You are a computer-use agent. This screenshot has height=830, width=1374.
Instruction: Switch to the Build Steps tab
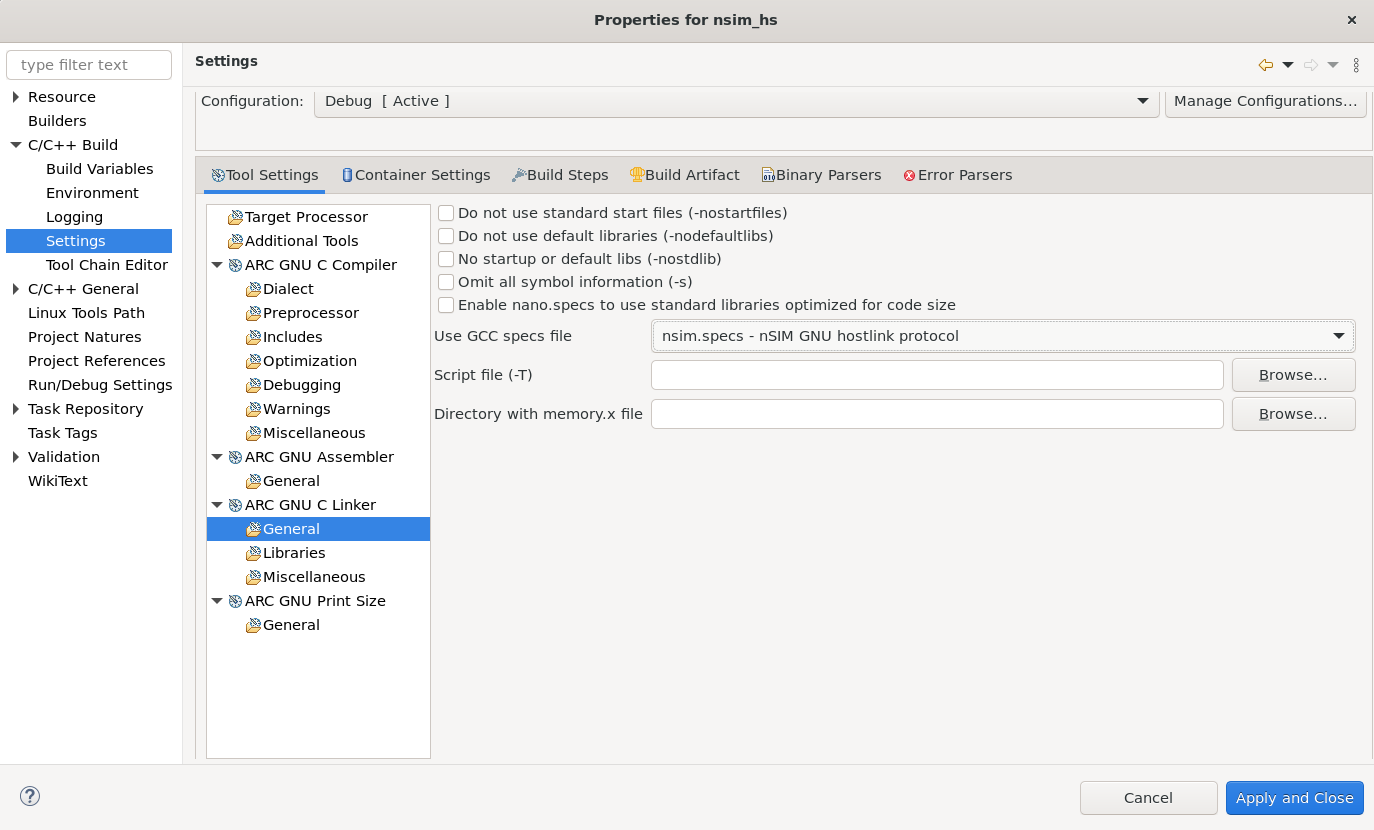click(x=560, y=175)
